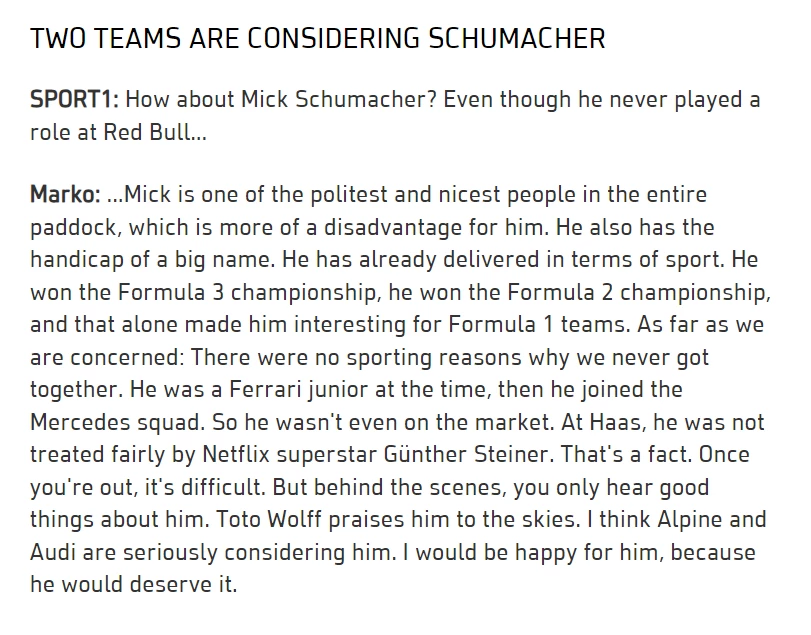The height and width of the screenshot is (635, 811).
Task: Click the word 'disadvantage' in the paragraph
Action: [x=393, y=228]
